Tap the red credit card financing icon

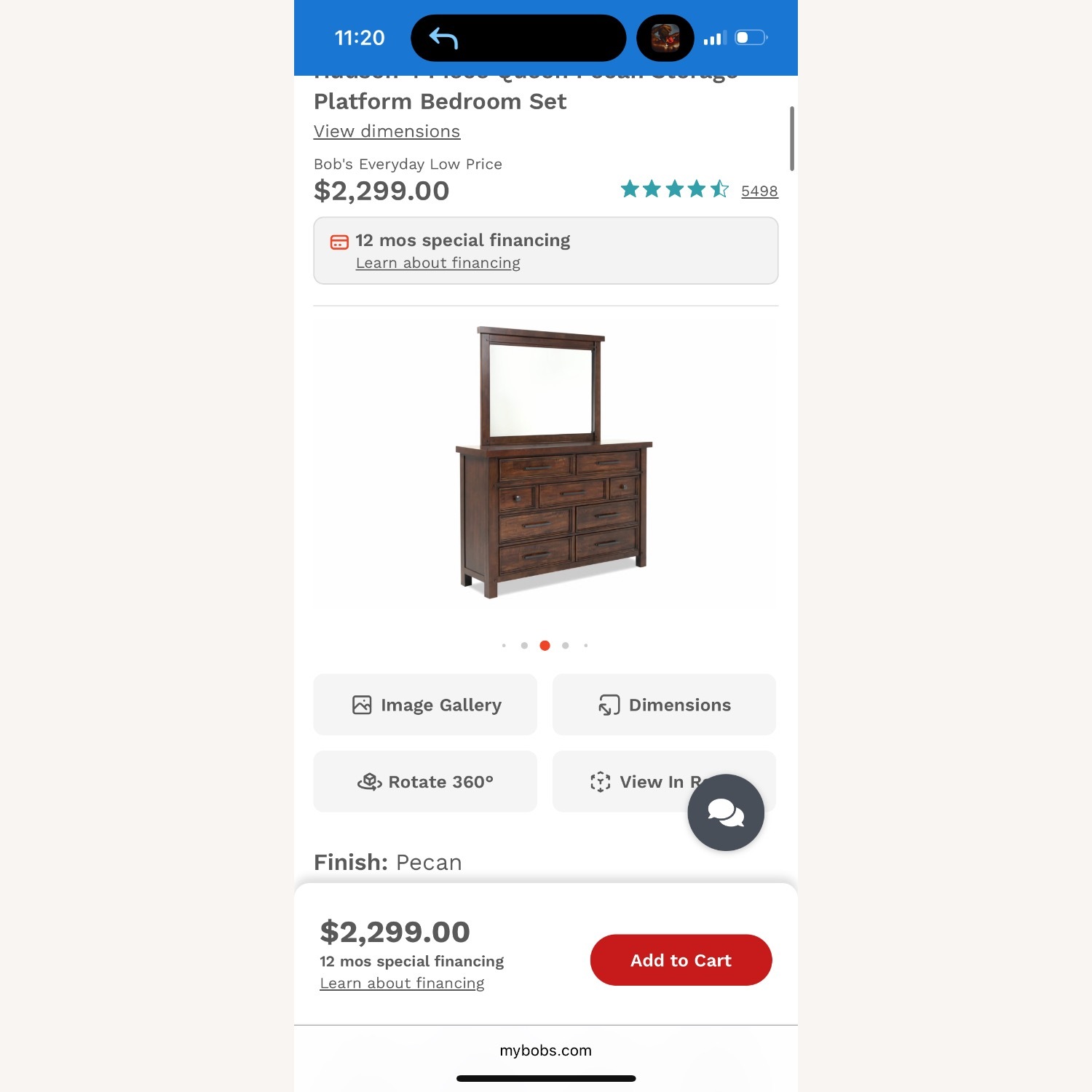339,242
